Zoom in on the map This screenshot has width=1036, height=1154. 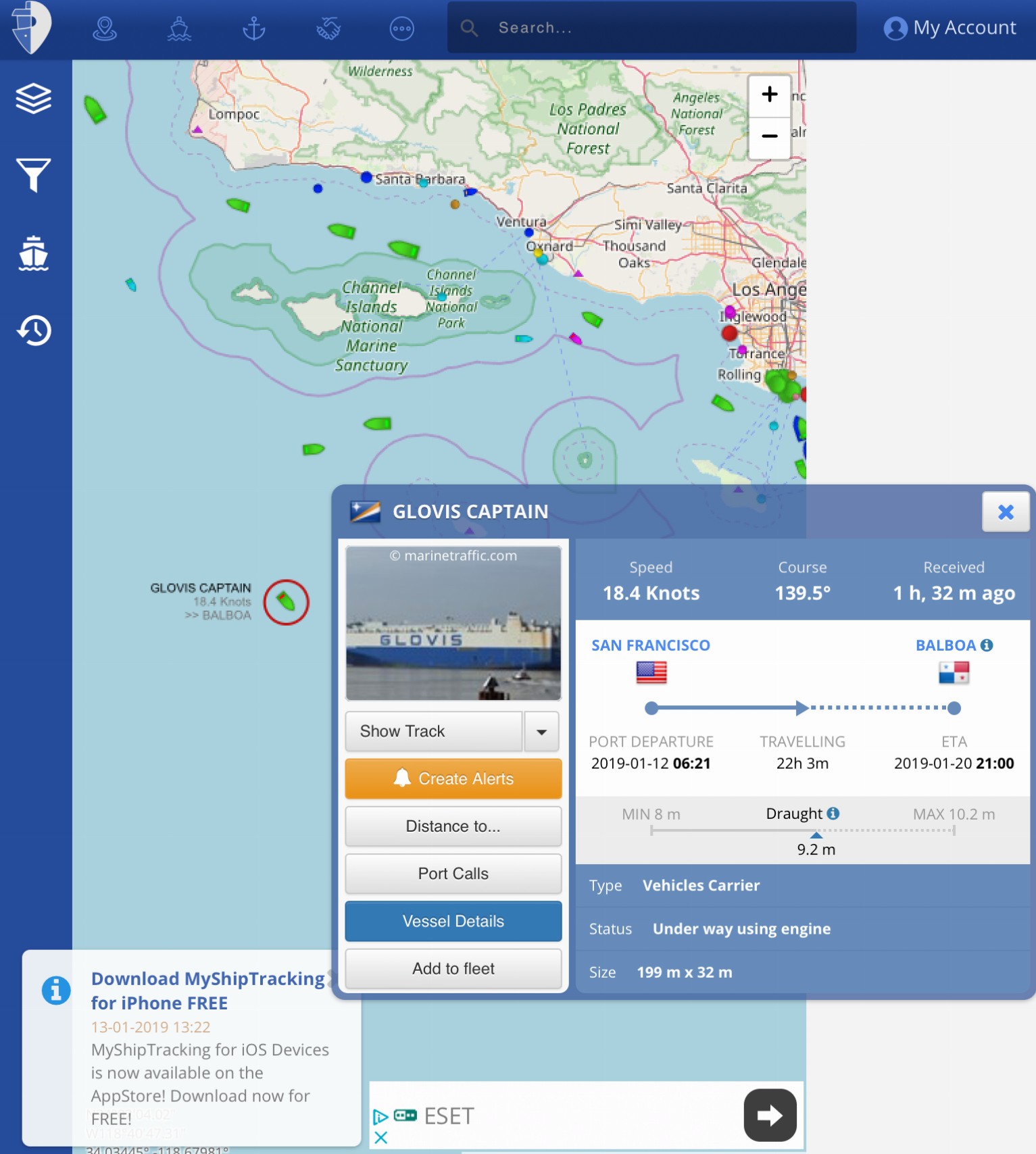click(769, 95)
